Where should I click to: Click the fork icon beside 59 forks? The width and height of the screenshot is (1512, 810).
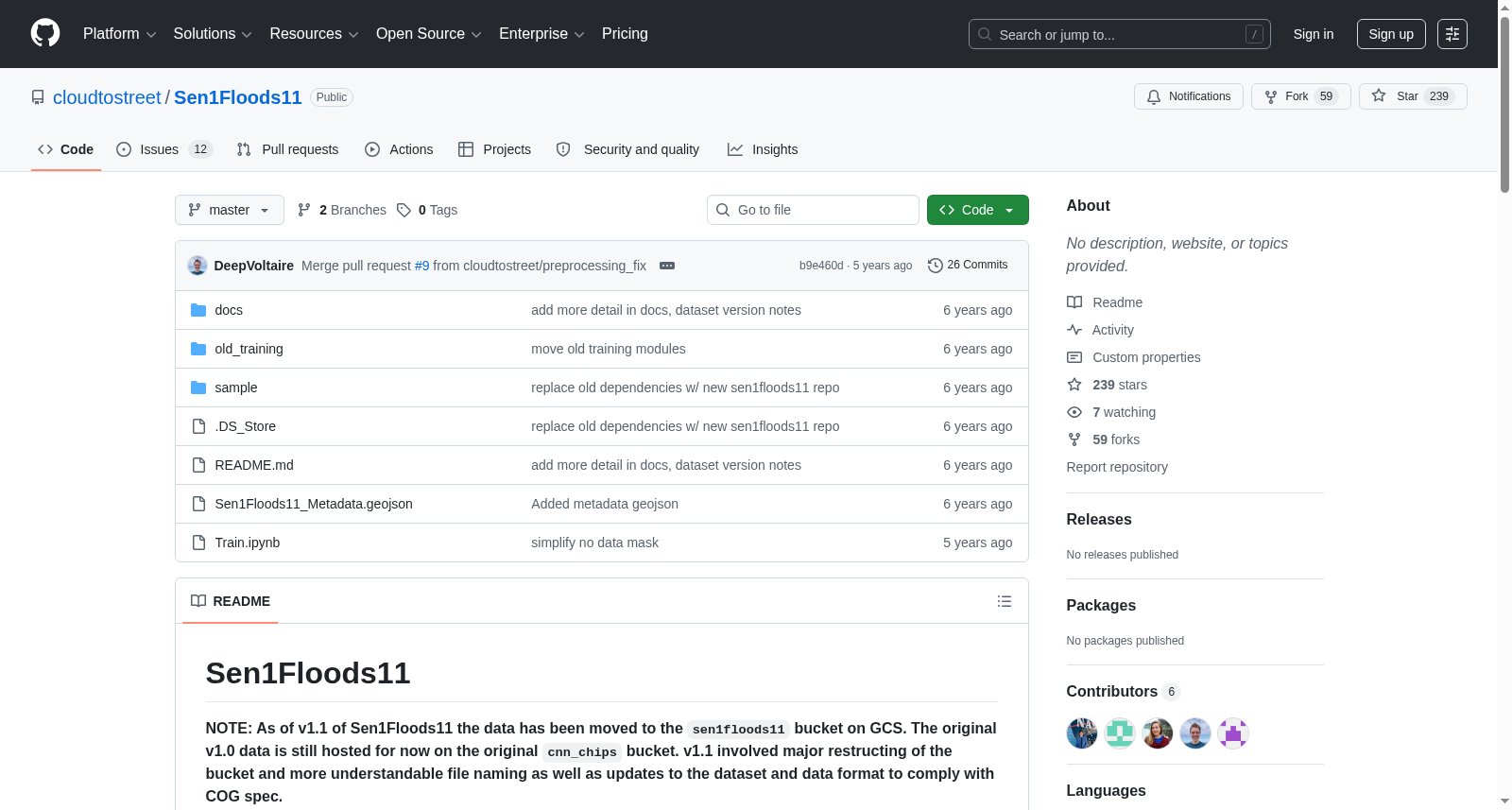click(x=1074, y=439)
